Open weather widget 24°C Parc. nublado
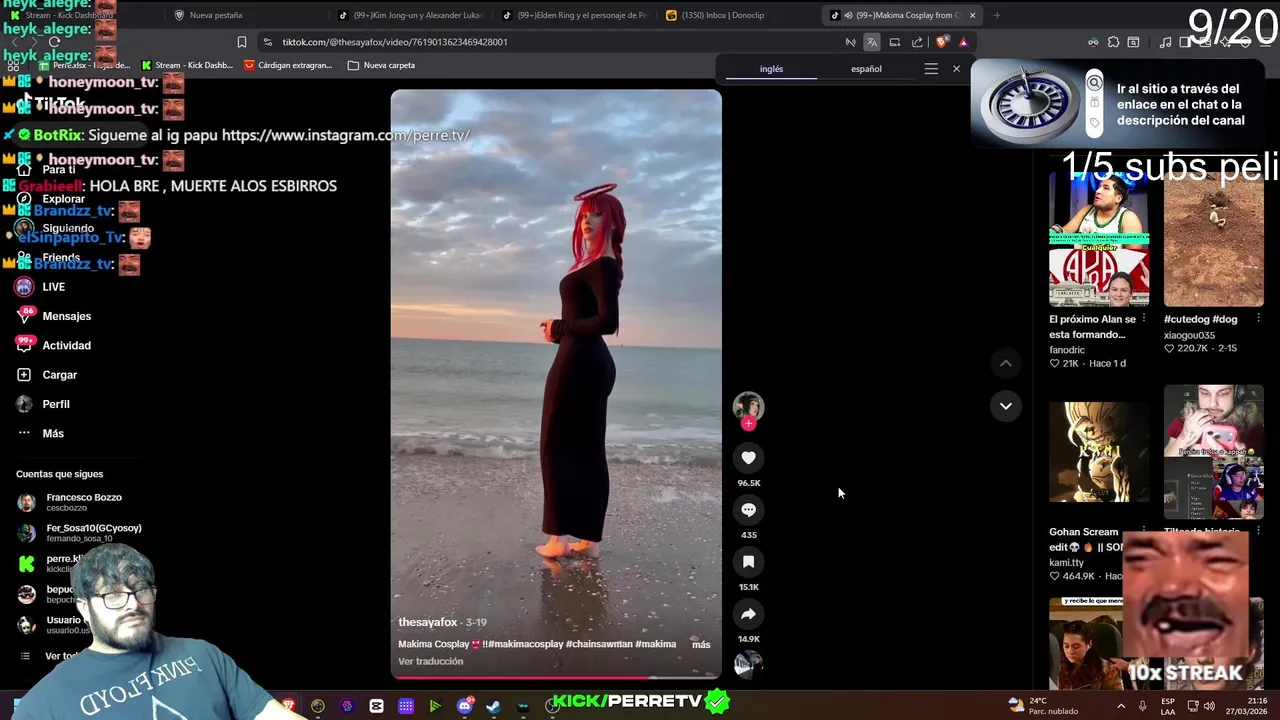The image size is (1280, 720). [x=1043, y=705]
